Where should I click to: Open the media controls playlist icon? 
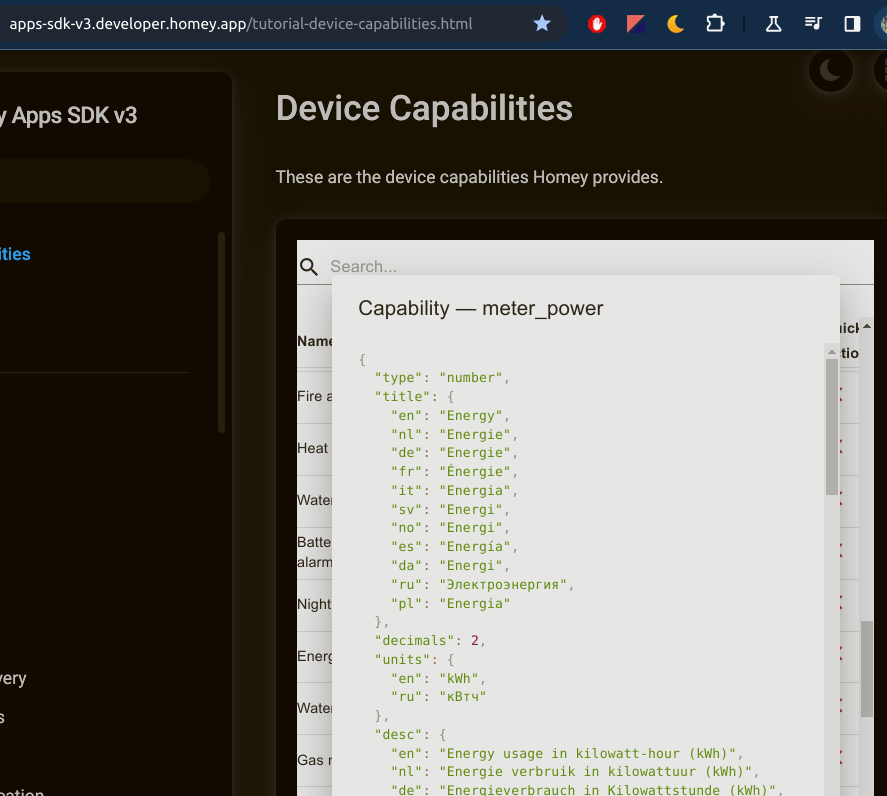click(814, 24)
